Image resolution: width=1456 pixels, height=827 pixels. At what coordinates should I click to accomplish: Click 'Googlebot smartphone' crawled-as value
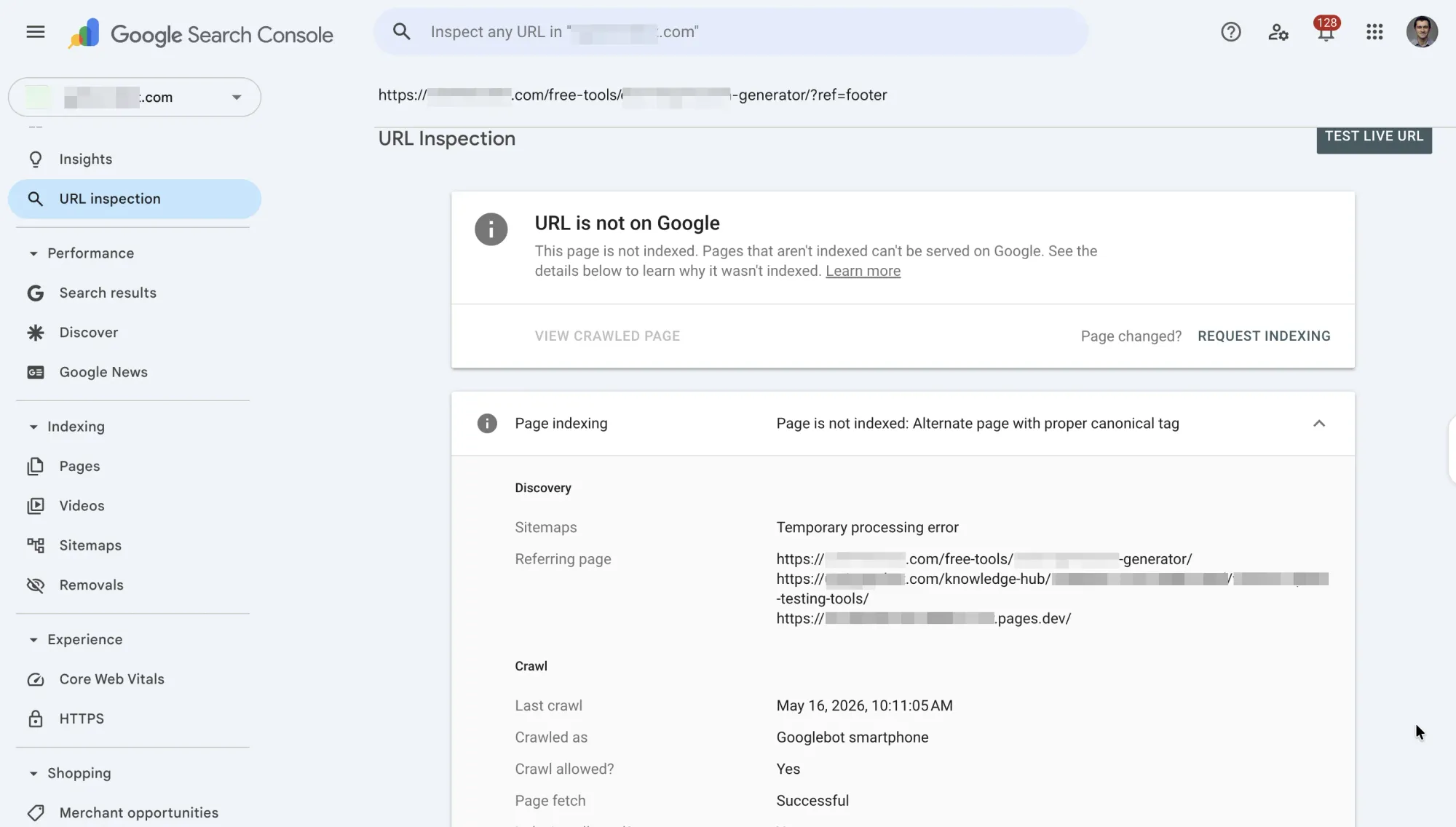pos(852,737)
